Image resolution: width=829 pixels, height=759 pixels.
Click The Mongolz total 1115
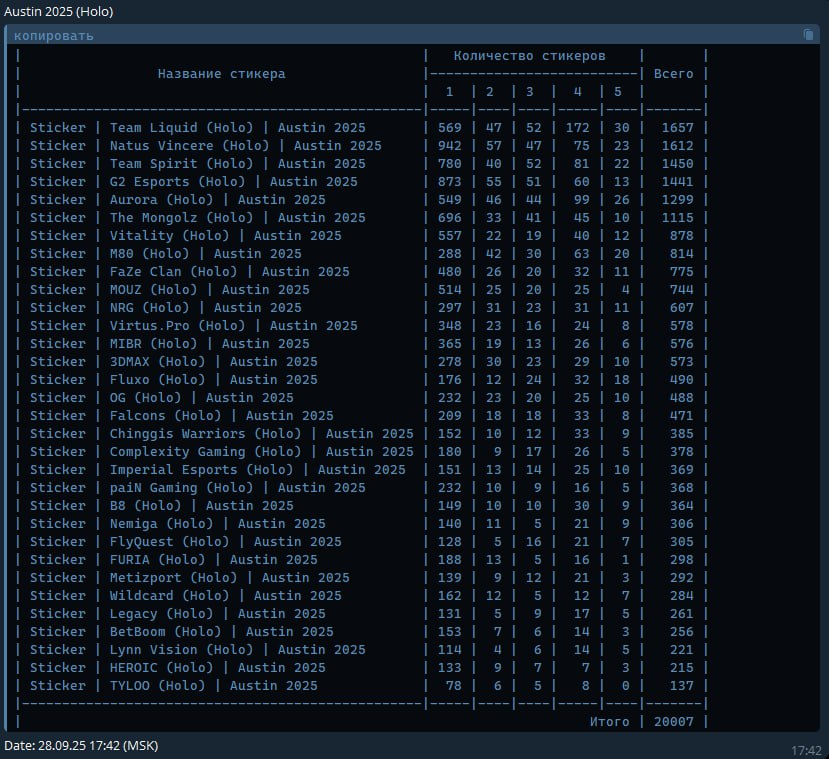click(677, 217)
